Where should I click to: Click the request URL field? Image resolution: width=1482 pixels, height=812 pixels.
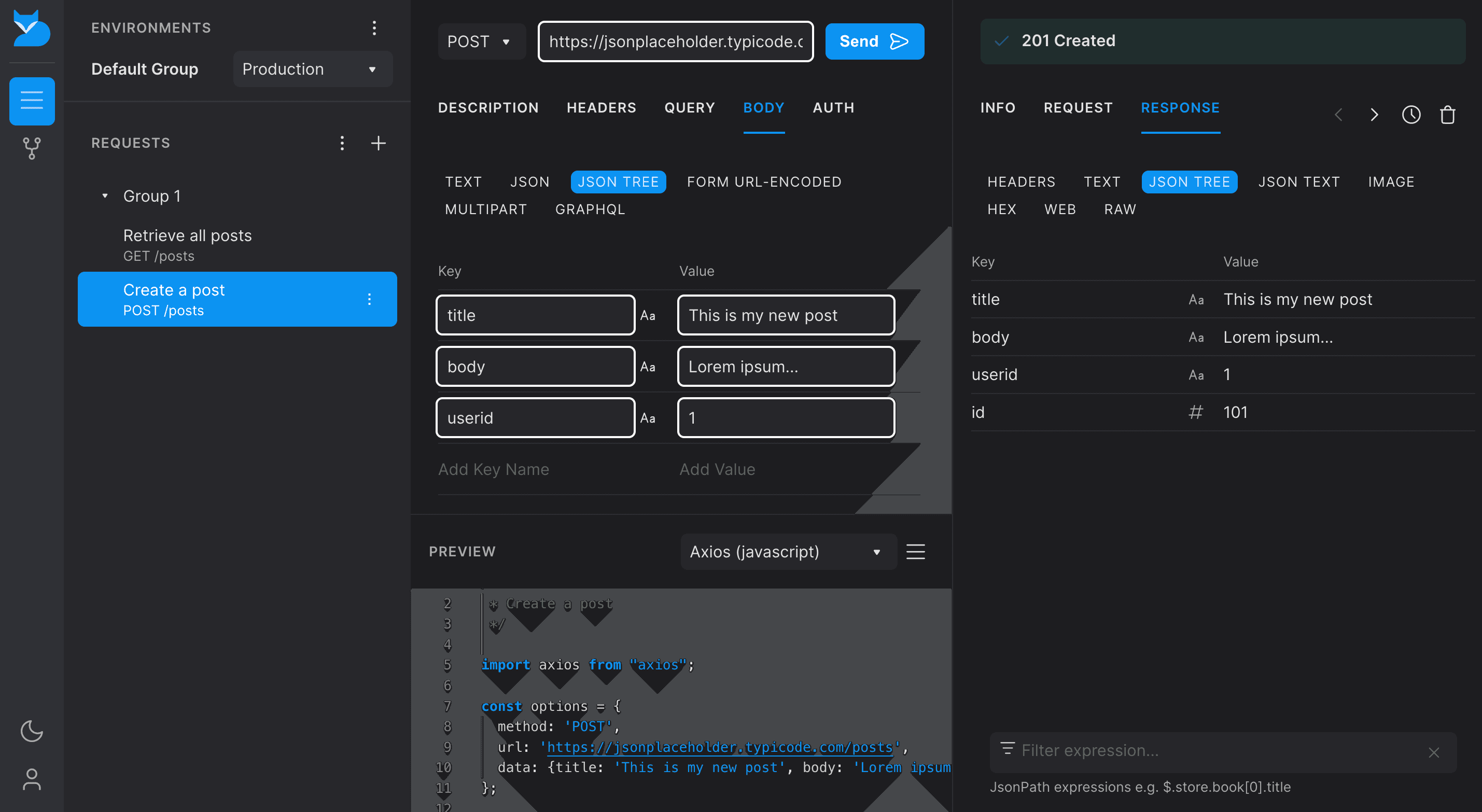click(x=676, y=41)
